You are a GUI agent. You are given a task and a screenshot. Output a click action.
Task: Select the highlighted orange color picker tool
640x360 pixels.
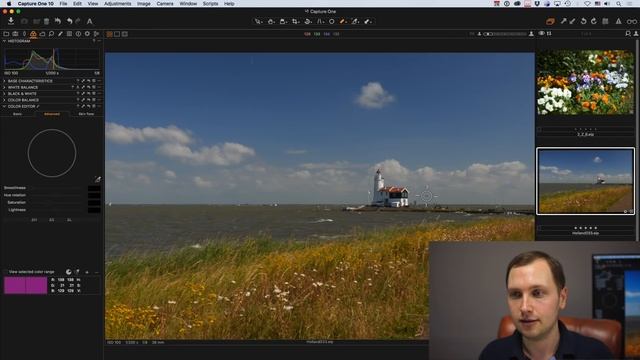coord(343,21)
